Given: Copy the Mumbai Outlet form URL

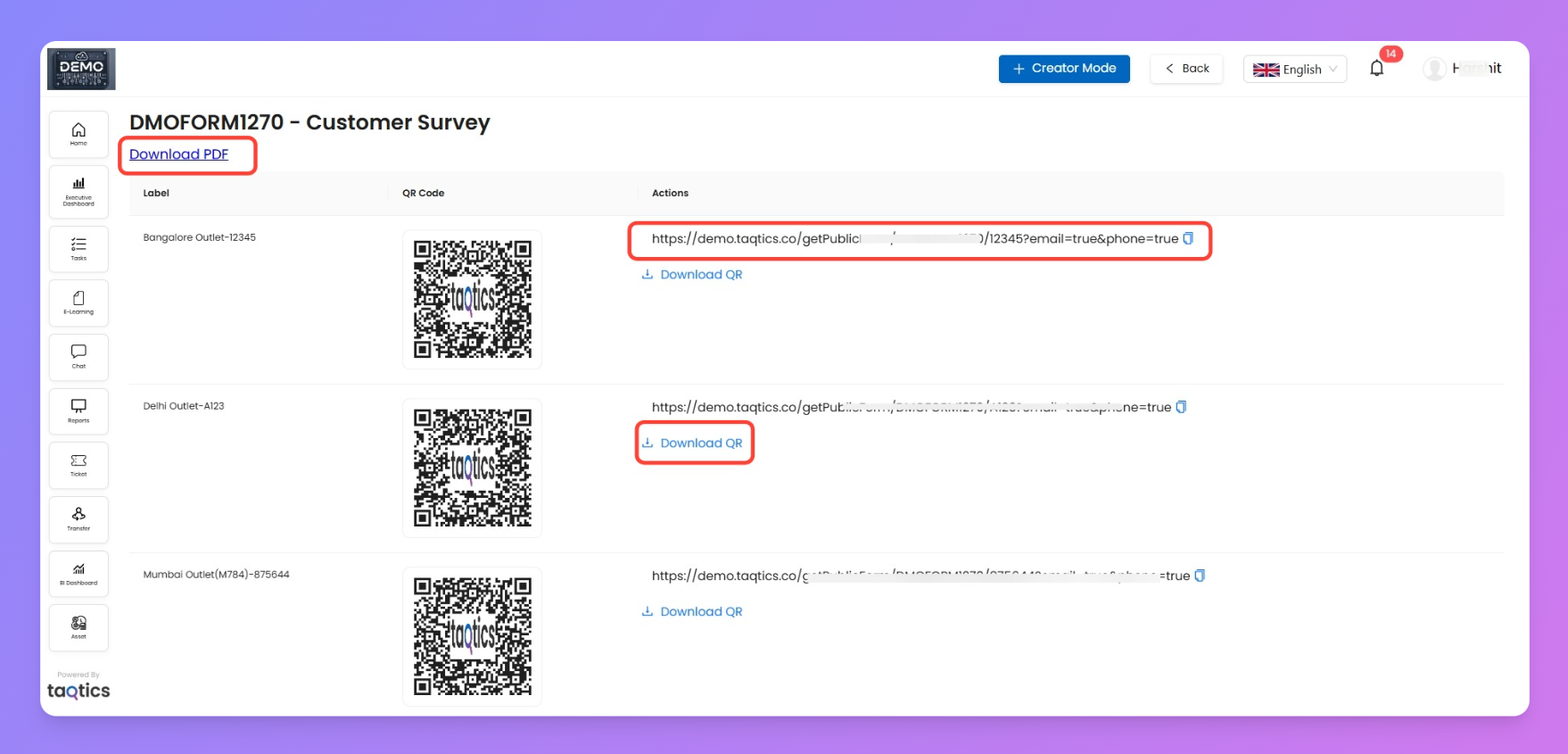Looking at the screenshot, I should point(1200,576).
